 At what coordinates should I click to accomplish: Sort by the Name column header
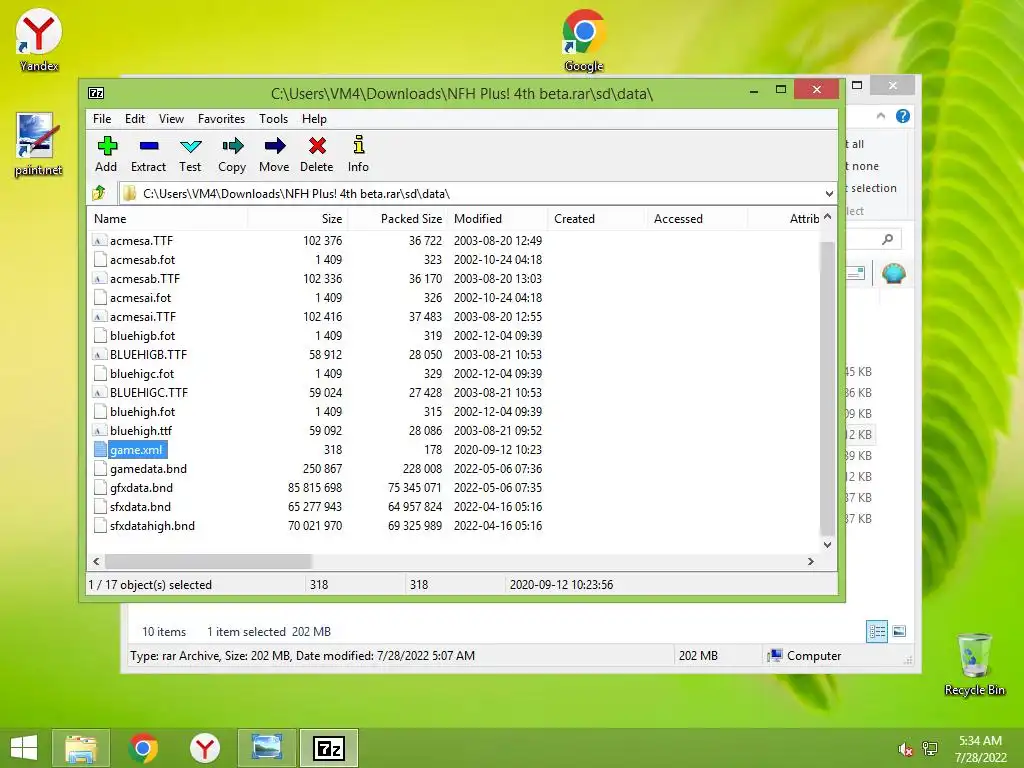tap(167, 219)
